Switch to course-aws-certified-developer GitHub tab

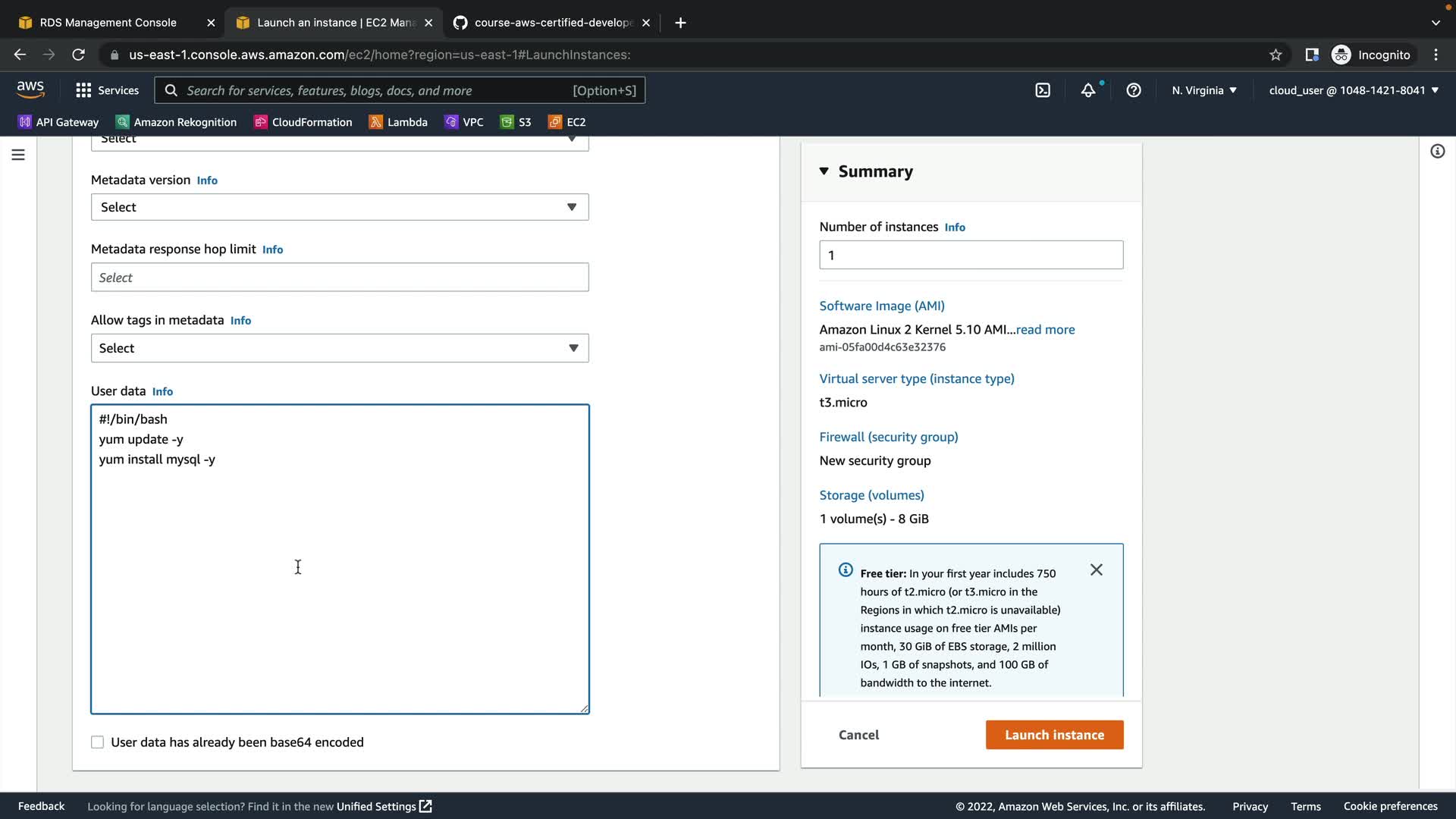[x=552, y=23]
